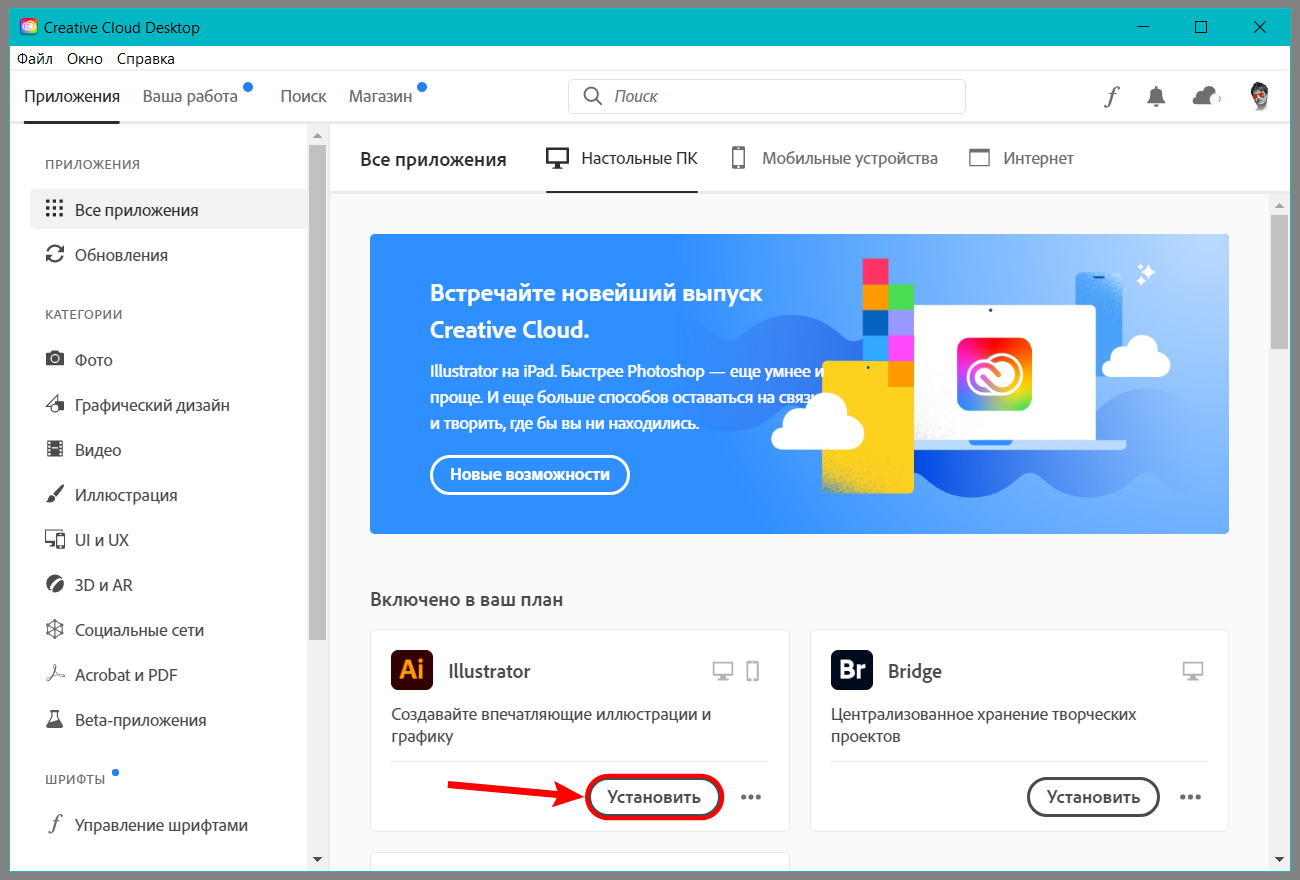This screenshot has width=1300, height=880.
Task: Switch to the Магазин tab
Action: pos(380,97)
